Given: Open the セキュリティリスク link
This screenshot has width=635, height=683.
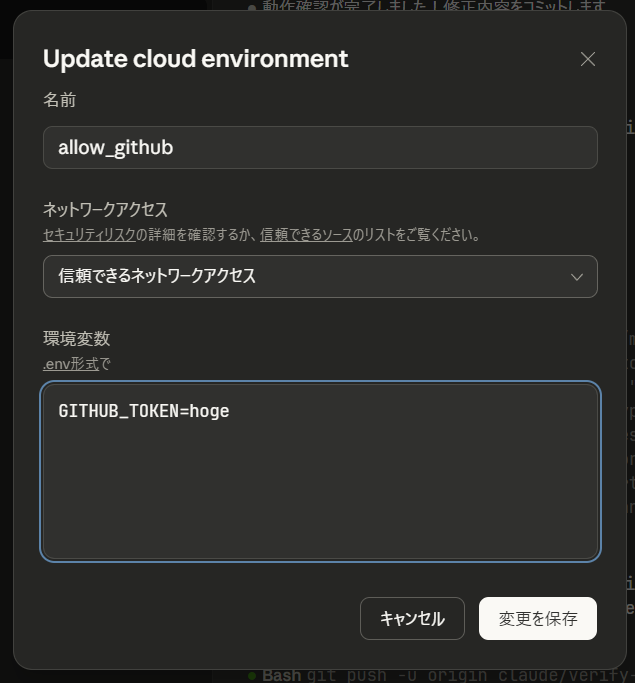Looking at the screenshot, I should coord(89,235).
